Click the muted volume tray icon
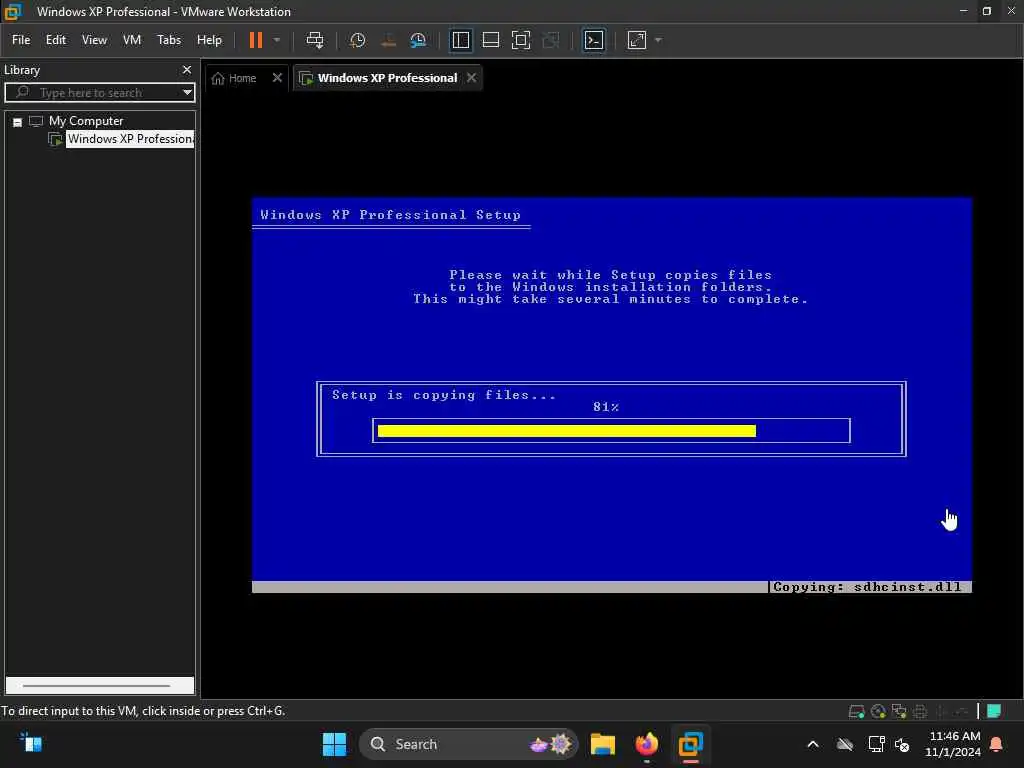Screen dimensions: 1024x768 (902, 744)
